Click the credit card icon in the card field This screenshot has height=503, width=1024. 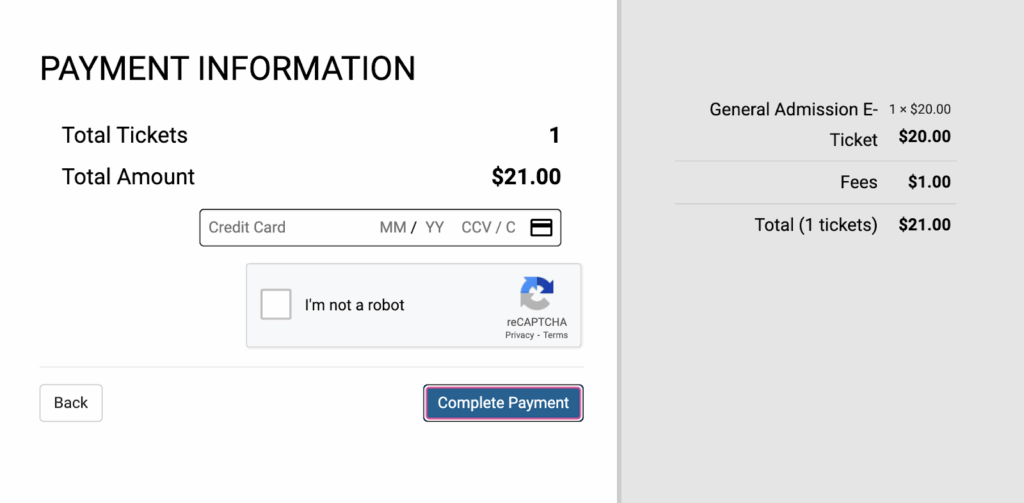click(541, 227)
